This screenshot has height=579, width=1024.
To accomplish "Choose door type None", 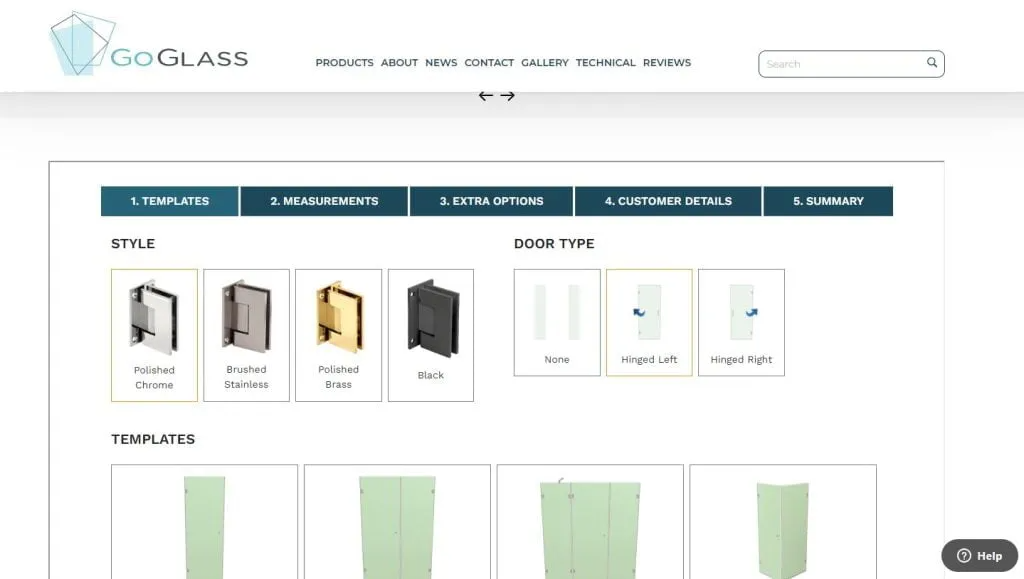I will pyautogui.click(x=557, y=322).
